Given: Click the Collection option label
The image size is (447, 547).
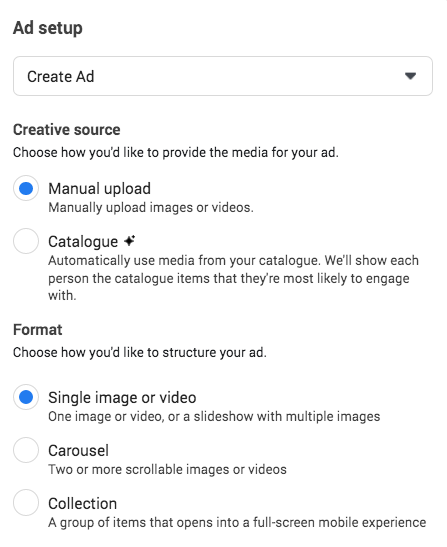Looking at the screenshot, I should (83, 504).
